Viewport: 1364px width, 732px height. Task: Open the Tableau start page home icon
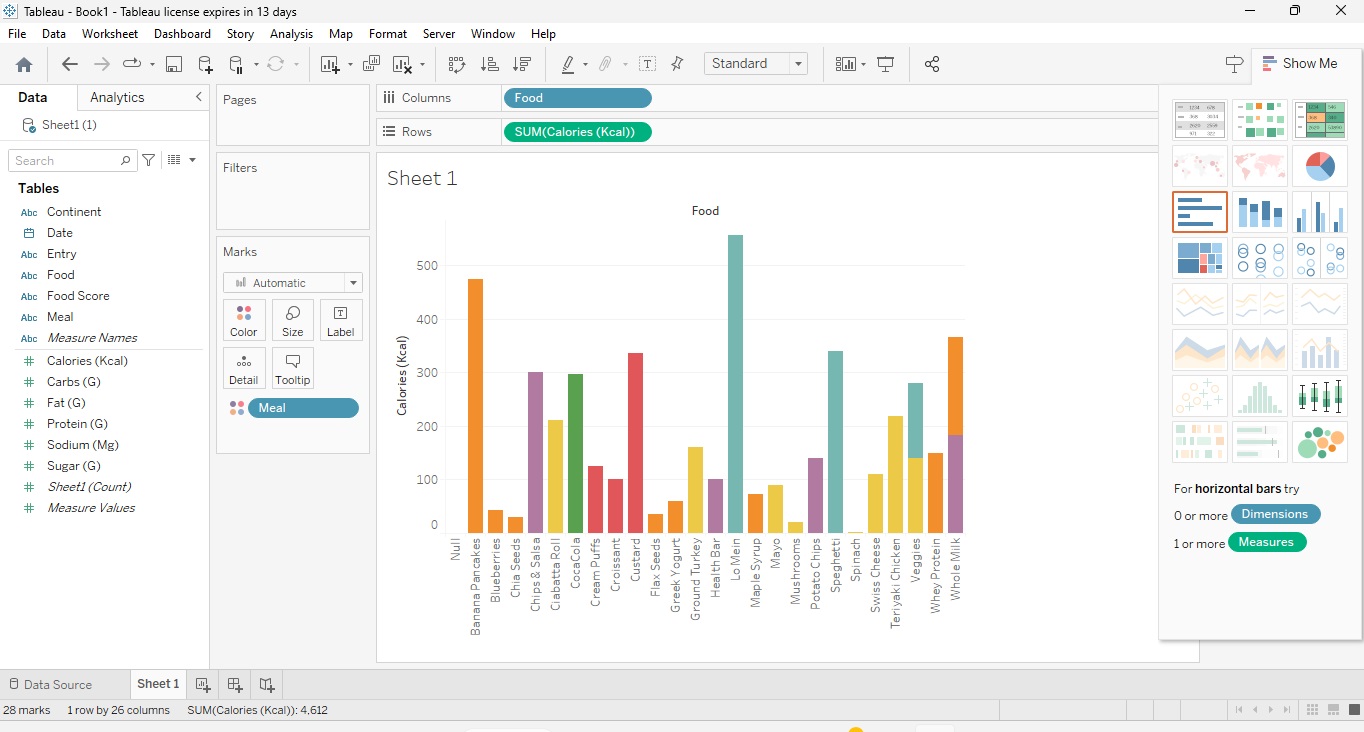[24, 64]
